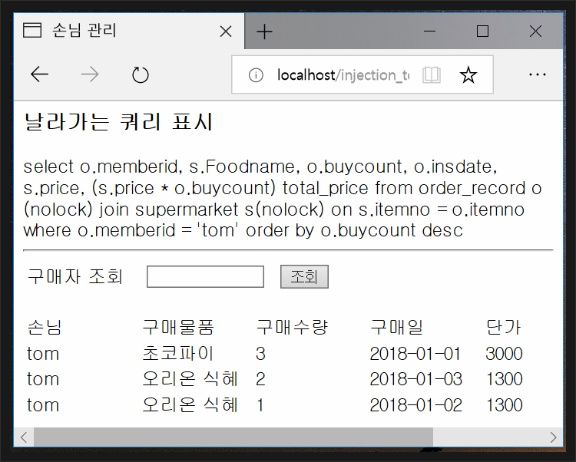Viewport: 576px width, 462px height.
Task: Focus the 구매자 조회 text input
Action: 205,277
